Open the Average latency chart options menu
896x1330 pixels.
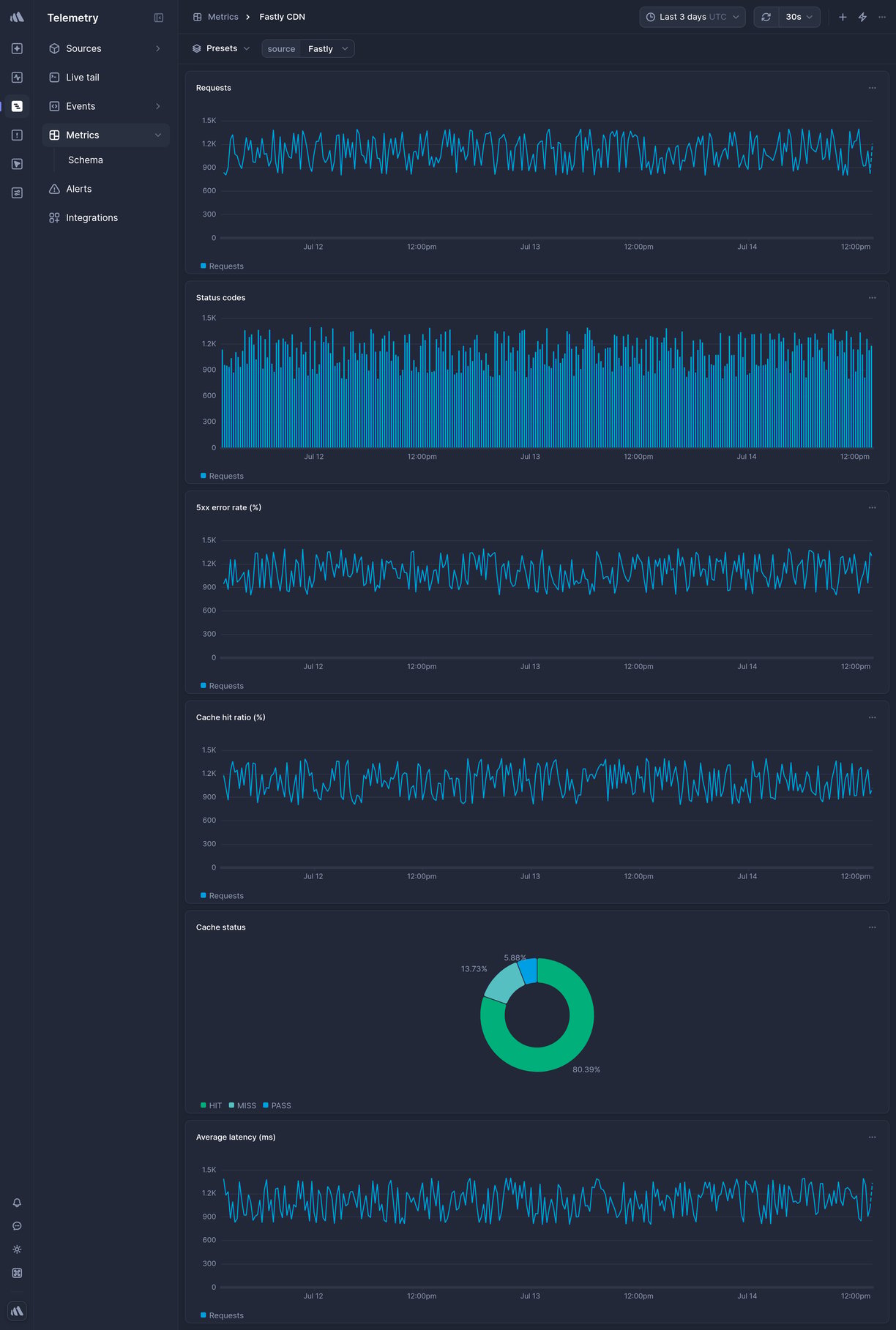coord(872,1137)
